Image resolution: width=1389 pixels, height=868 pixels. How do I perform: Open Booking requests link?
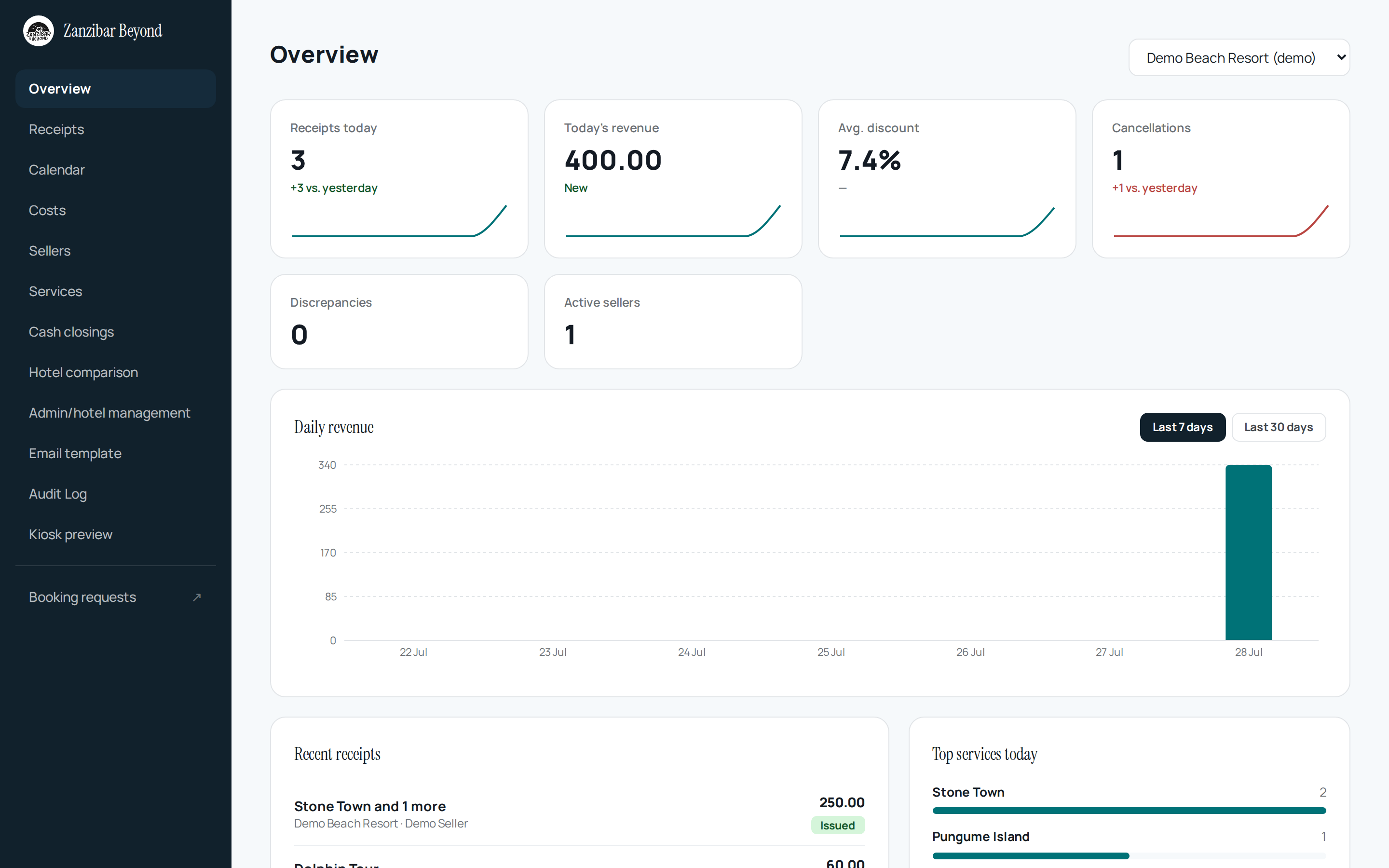(x=115, y=597)
